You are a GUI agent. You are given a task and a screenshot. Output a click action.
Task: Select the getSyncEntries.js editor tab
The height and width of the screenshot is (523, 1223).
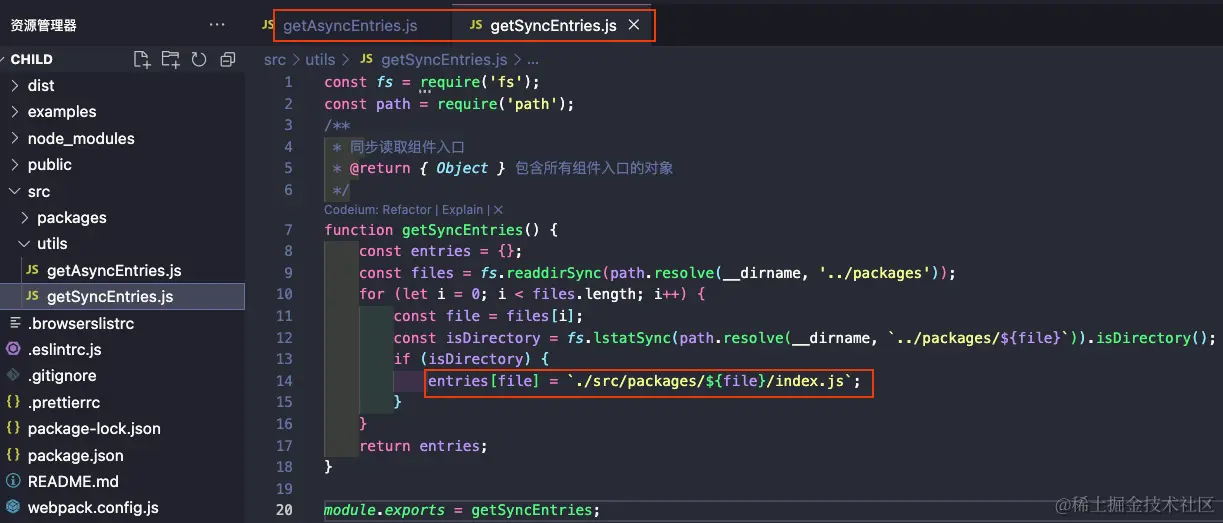pos(554,25)
